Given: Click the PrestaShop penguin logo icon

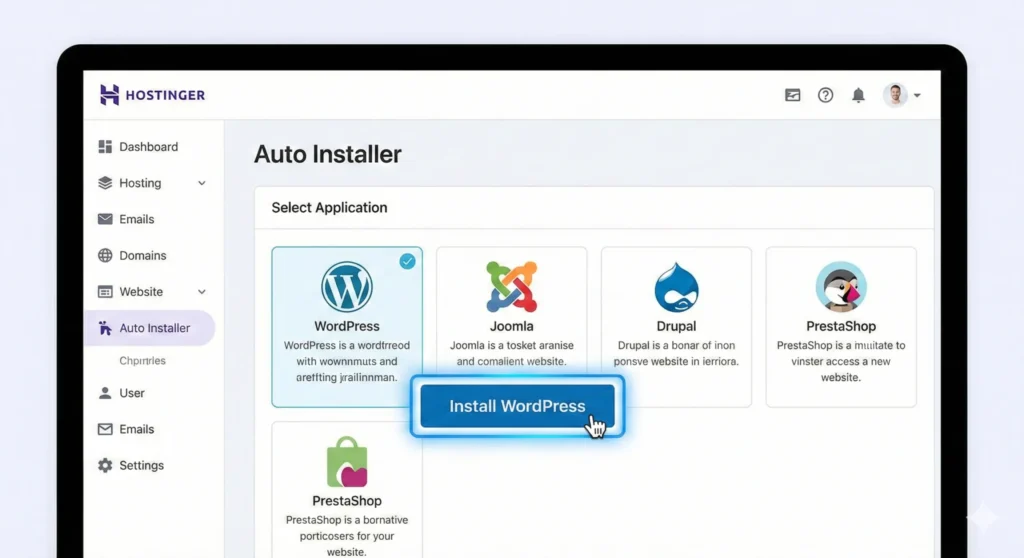Looking at the screenshot, I should (x=840, y=286).
